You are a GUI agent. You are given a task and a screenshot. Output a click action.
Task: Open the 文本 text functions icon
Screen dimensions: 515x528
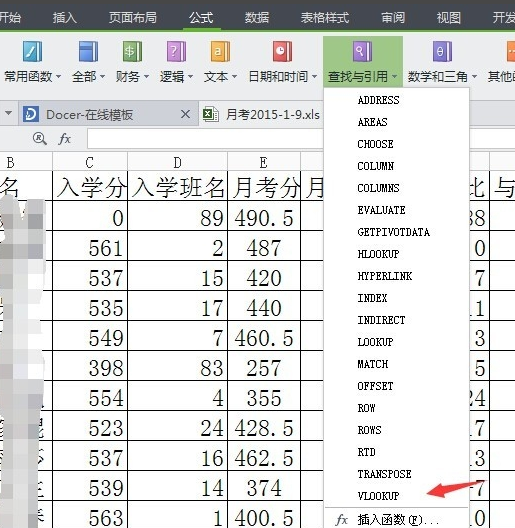click(220, 52)
